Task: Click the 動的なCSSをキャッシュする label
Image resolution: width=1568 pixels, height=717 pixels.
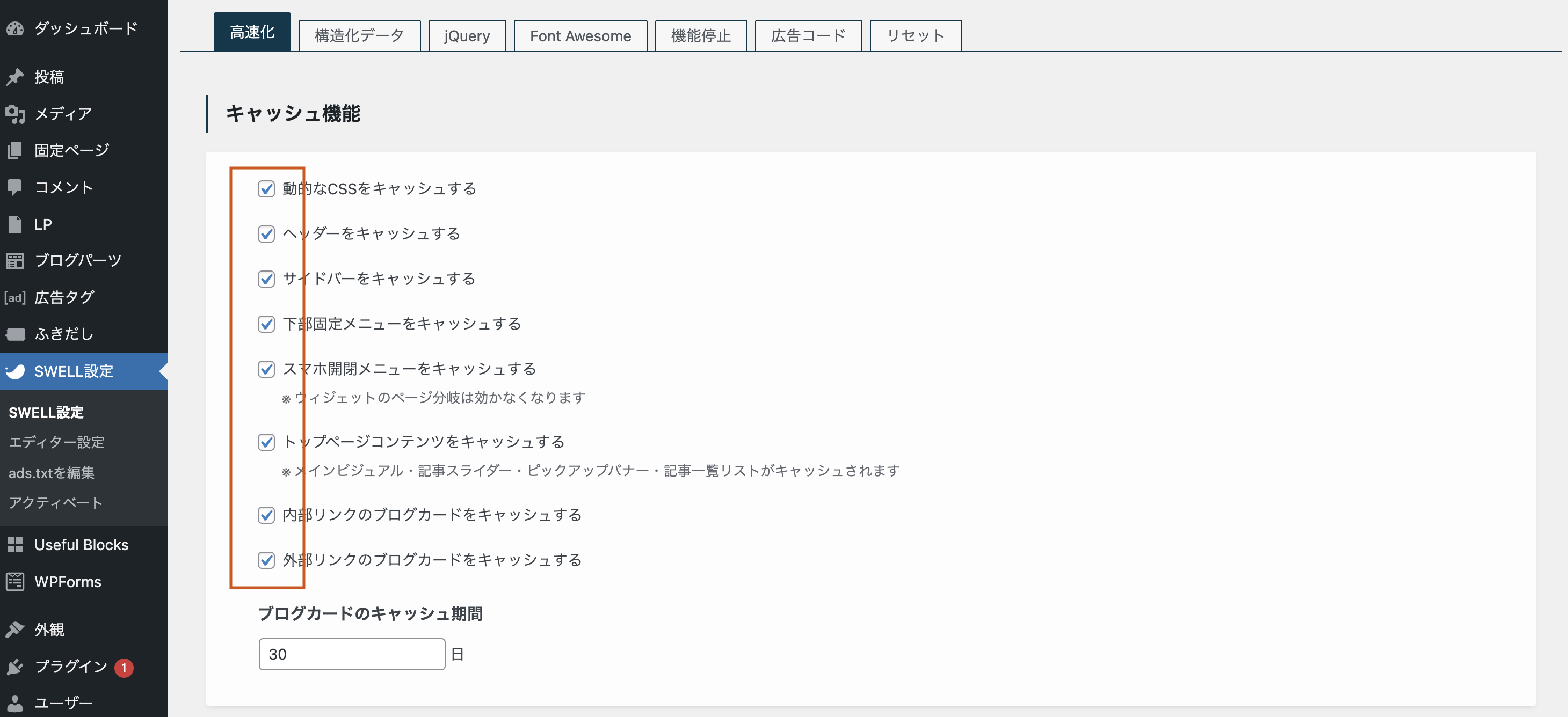Action: click(379, 188)
